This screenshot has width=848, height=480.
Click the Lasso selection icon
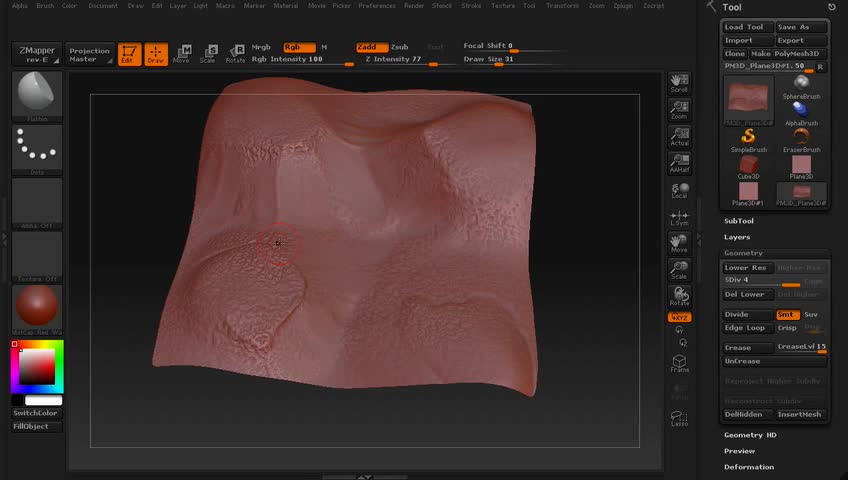679,418
